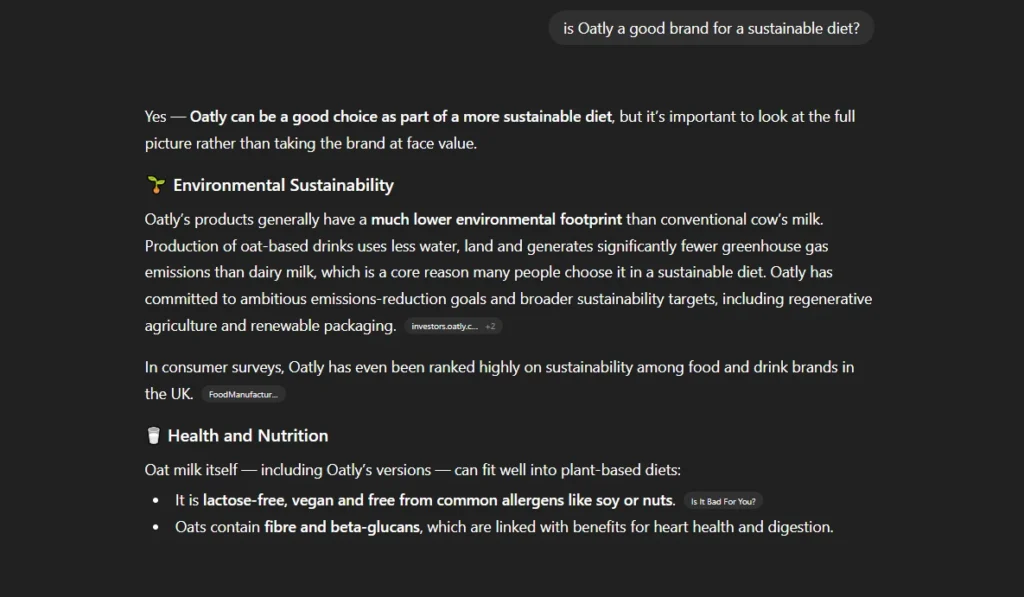Click the bullet point beside lactose-free claim
The image size is (1024, 597).
click(154, 499)
